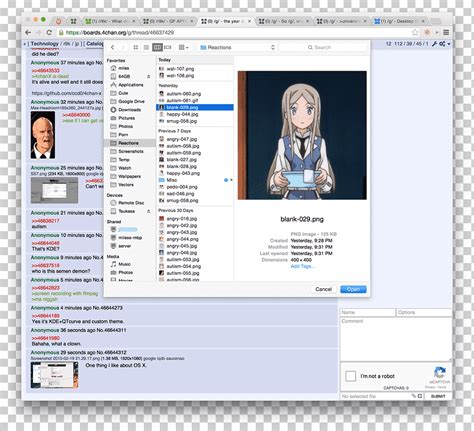474x431 pixels.
Task: Go forward in the file dialog
Action: coord(122,47)
